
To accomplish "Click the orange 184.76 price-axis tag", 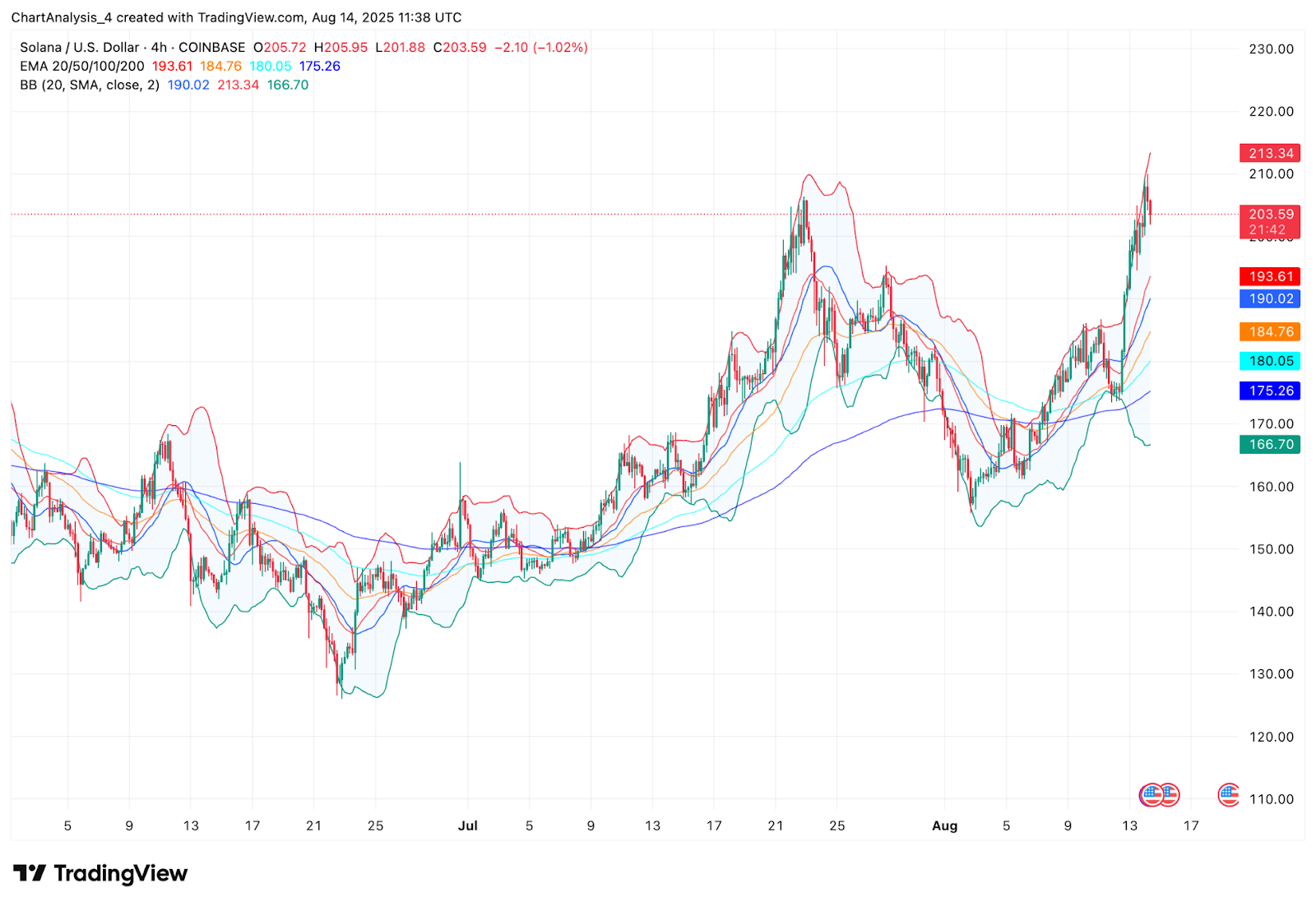I will (x=1270, y=332).
